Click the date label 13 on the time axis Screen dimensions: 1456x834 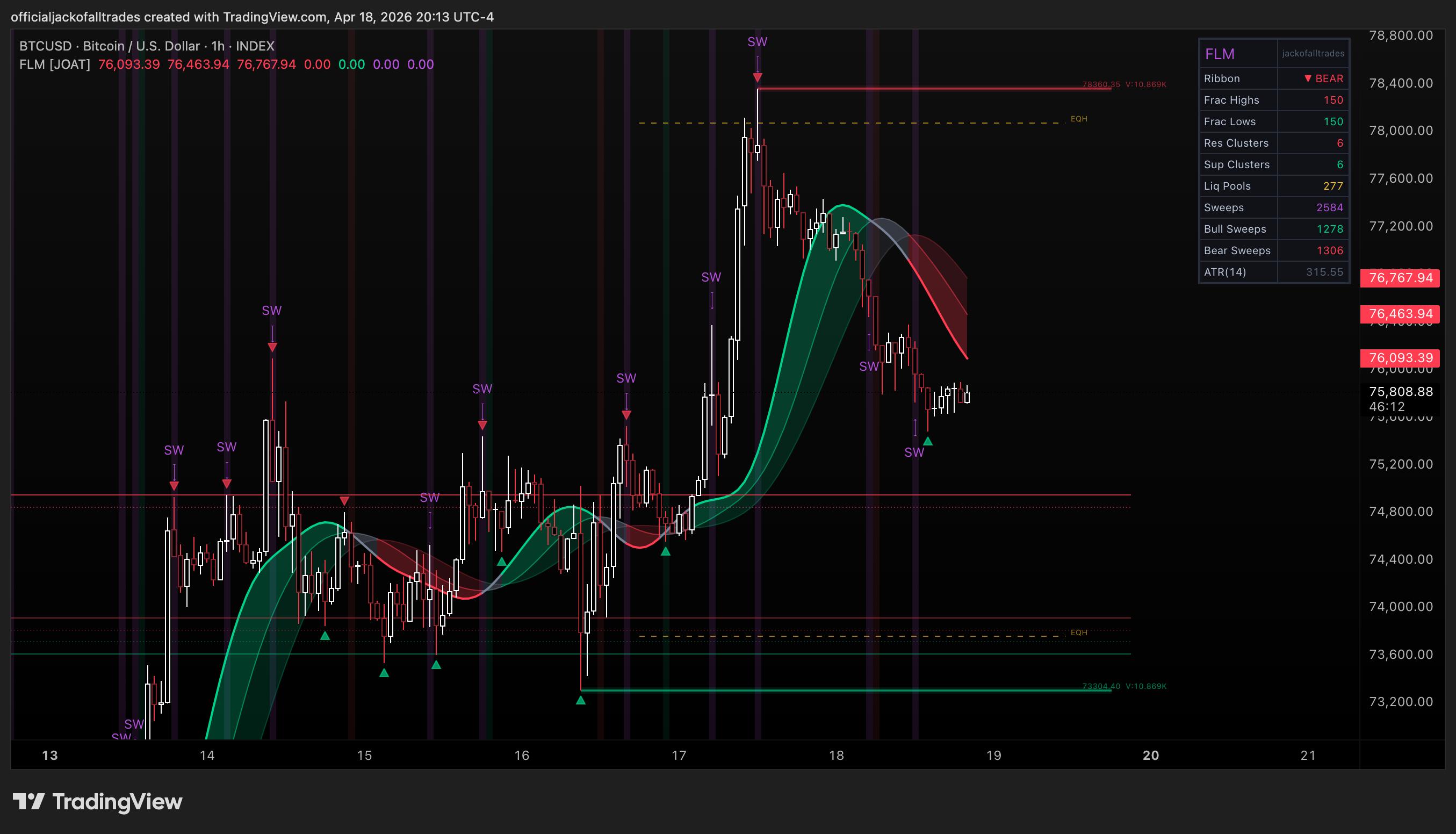pyautogui.click(x=50, y=756)
